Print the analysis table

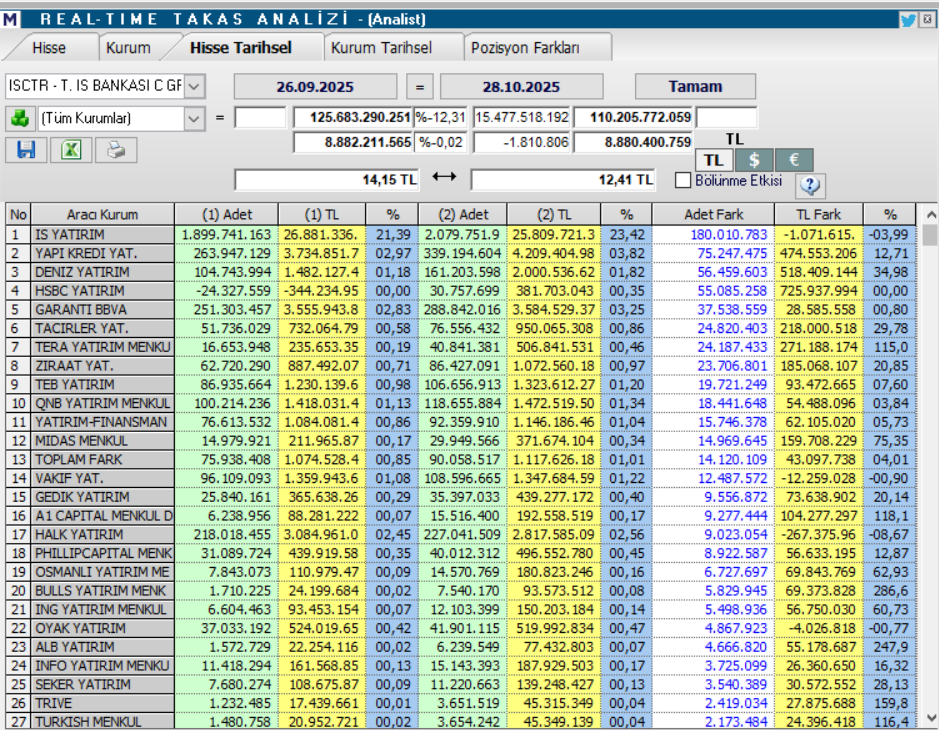(116, 150)
